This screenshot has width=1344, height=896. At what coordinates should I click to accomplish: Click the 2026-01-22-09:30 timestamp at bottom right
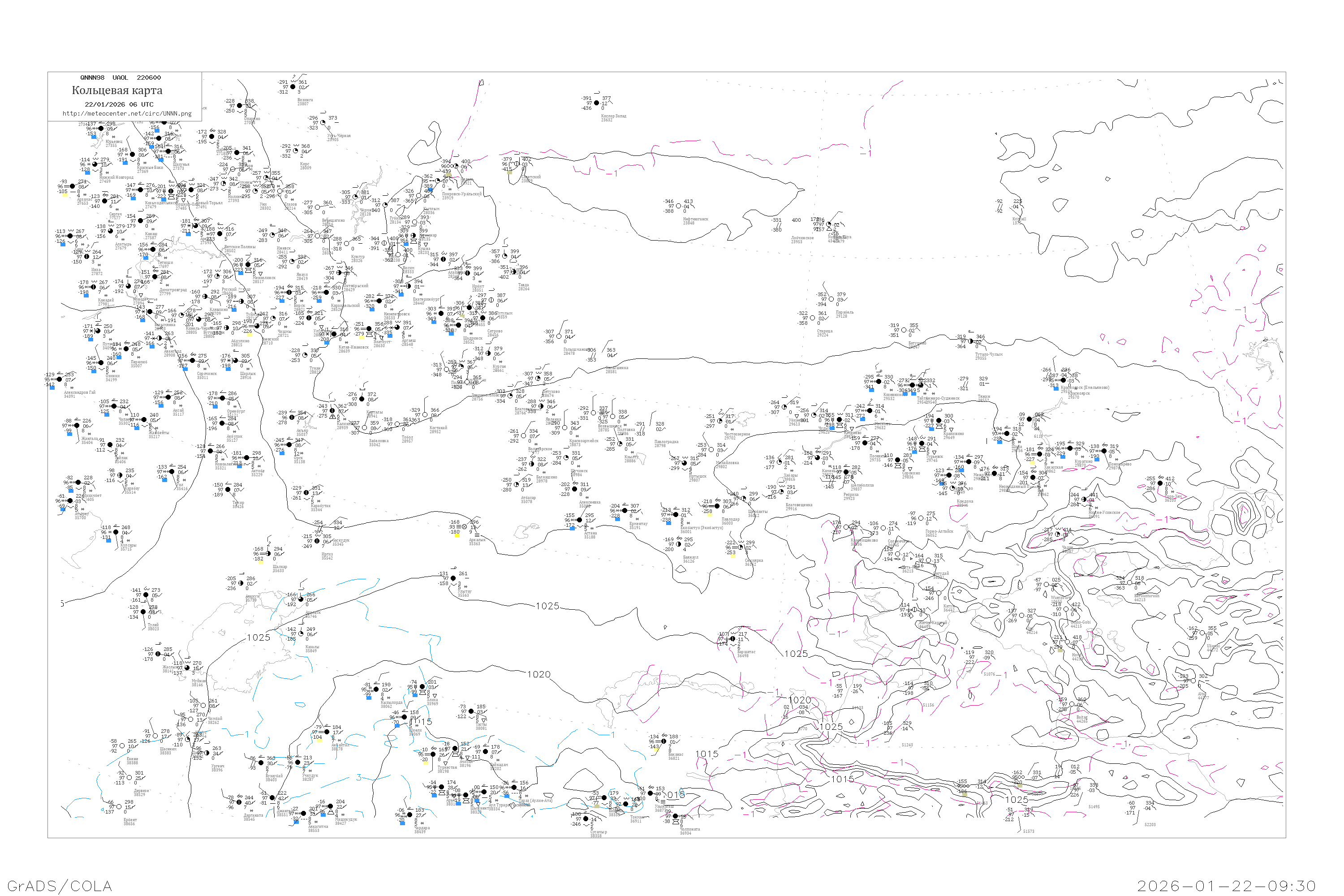pos(1227,886)
